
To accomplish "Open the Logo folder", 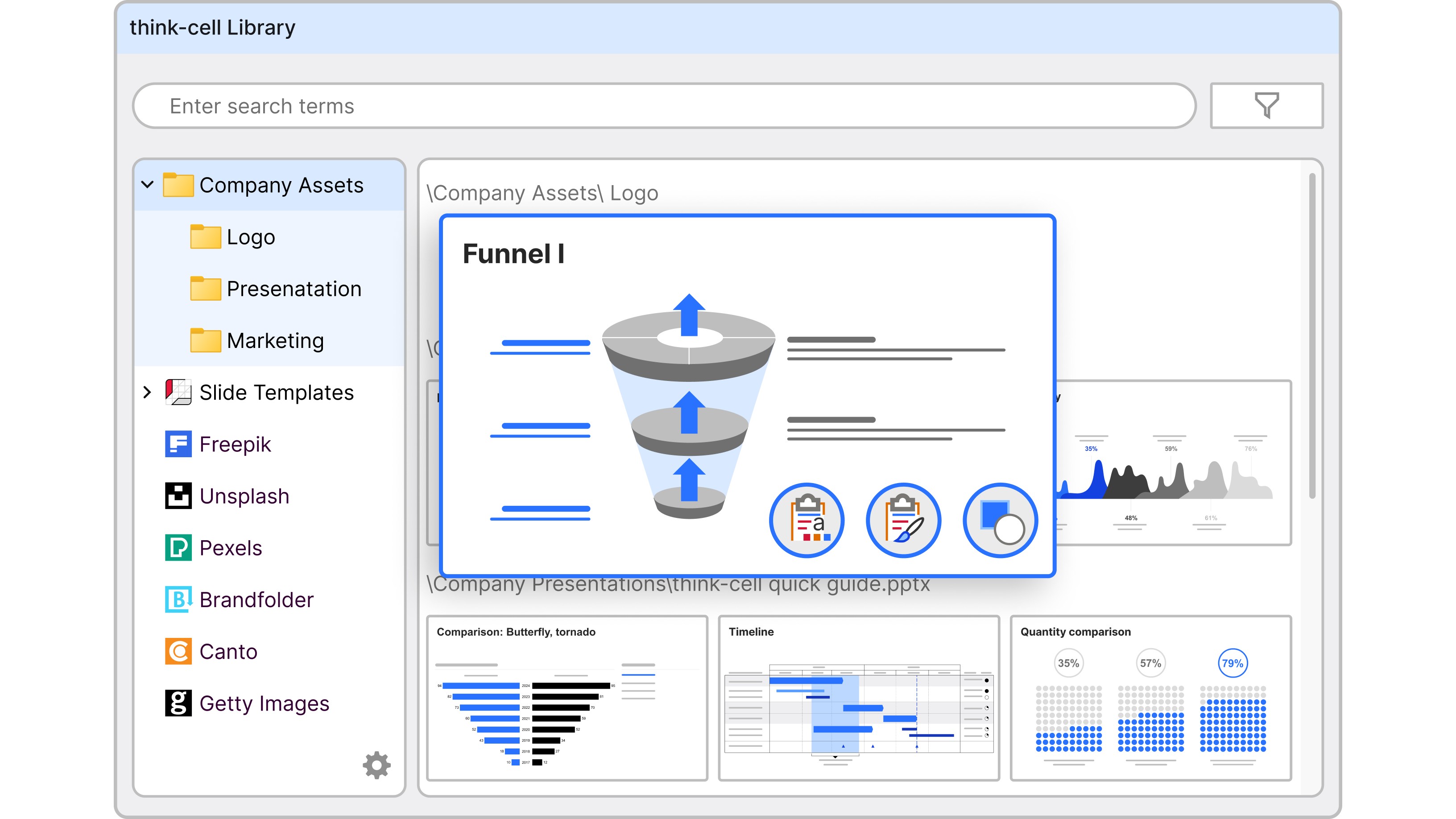I will [x=250, y=237].
